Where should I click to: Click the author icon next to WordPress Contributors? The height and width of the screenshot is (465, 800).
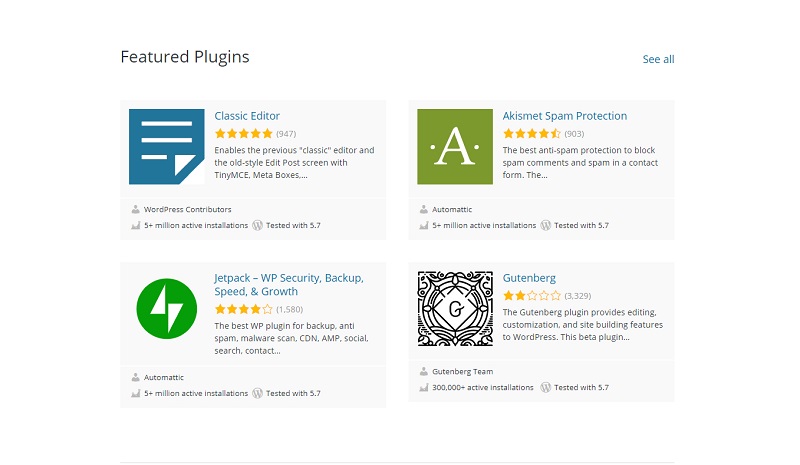pyautogui.click(x=135, y=209)
